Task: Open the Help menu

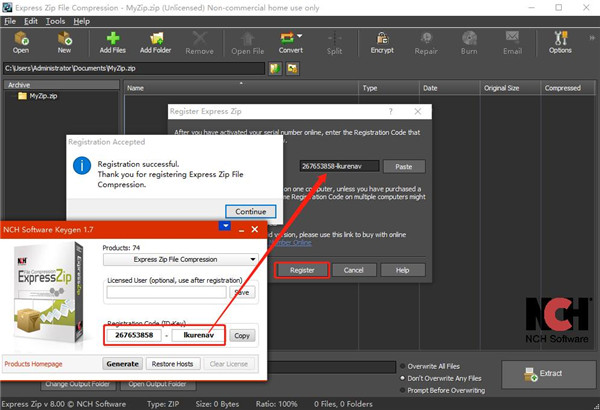Action: 81,21
